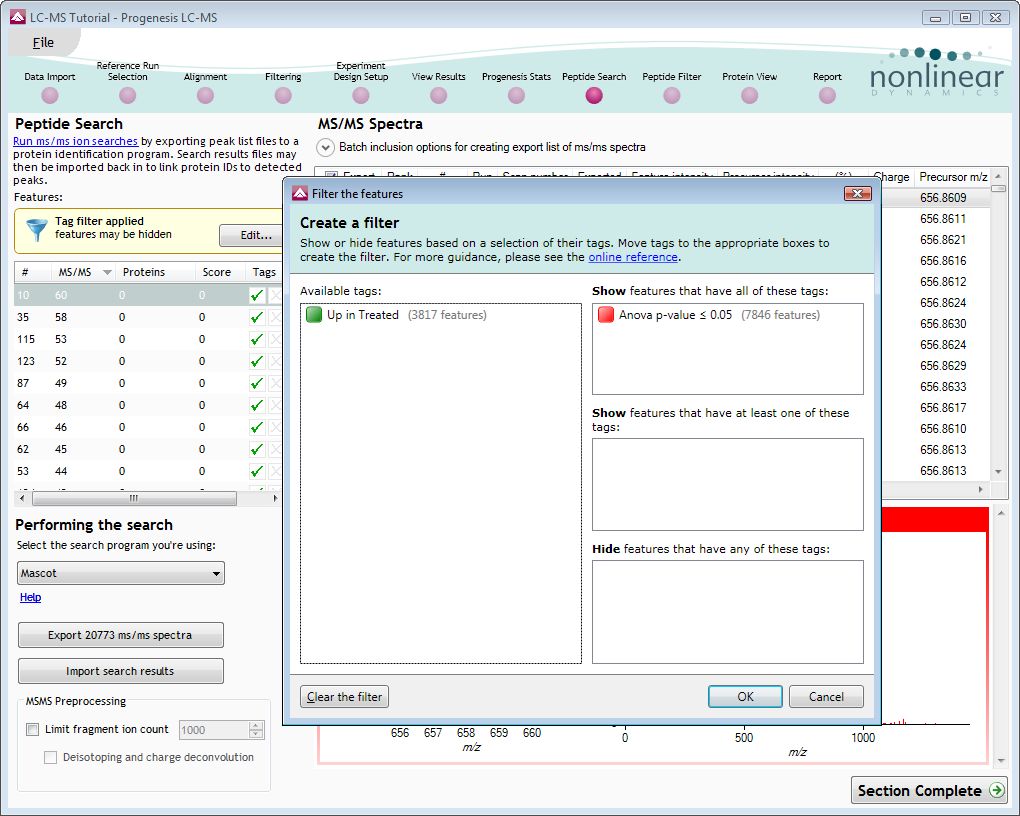Click the green Up in Treated tag
The image size is (1020, 816).
[314, 315]
